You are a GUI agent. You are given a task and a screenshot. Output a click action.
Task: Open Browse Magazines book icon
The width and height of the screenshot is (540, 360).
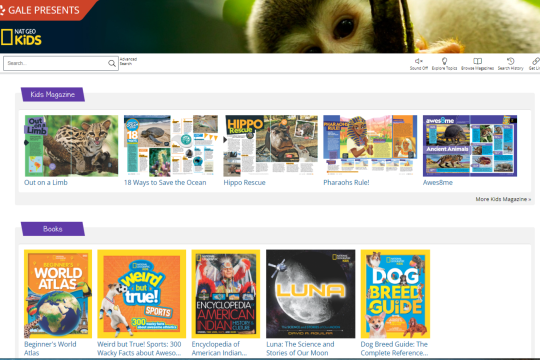[x=477, y=61]
